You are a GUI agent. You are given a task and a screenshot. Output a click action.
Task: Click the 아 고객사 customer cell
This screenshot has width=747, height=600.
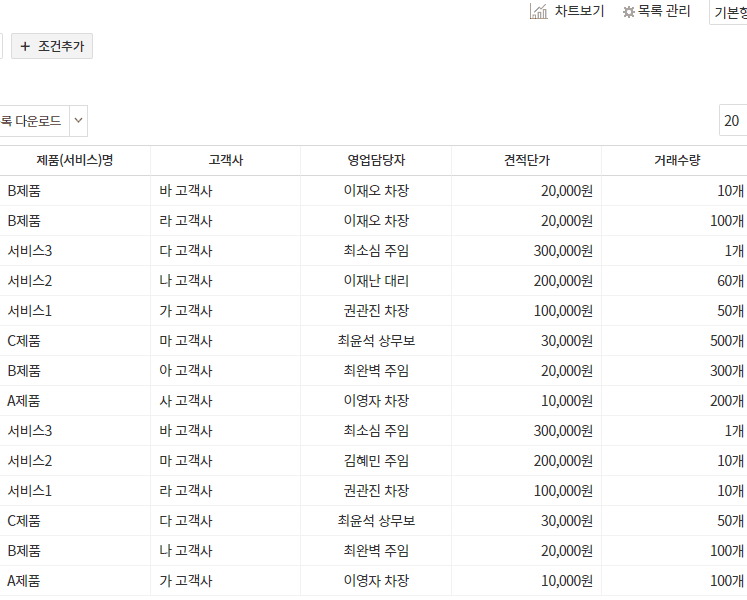click(185, 371)
